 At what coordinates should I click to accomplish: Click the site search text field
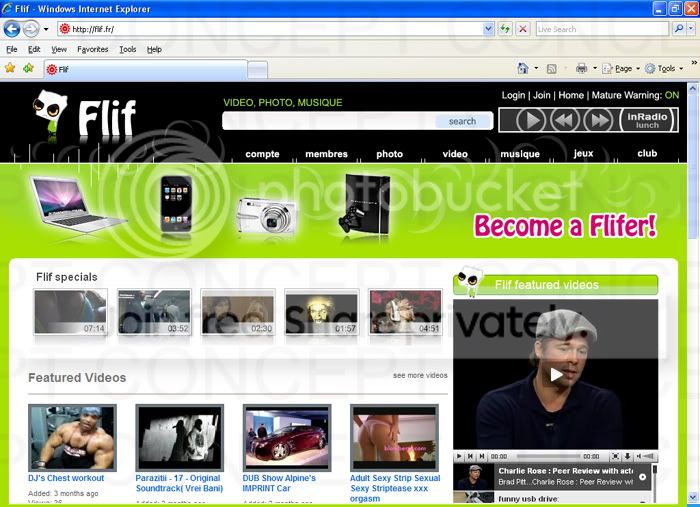click(329, 121)
